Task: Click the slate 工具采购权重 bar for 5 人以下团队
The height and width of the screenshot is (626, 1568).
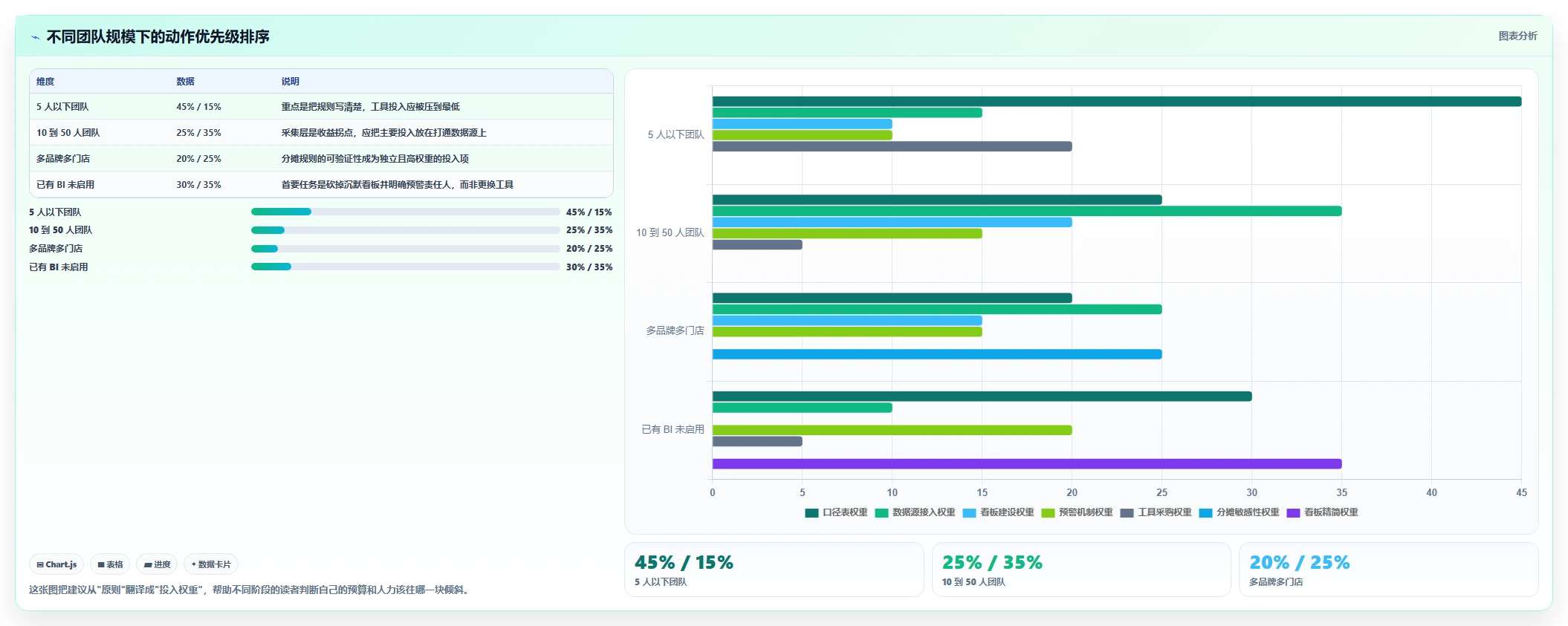Action: click(892, 146)
